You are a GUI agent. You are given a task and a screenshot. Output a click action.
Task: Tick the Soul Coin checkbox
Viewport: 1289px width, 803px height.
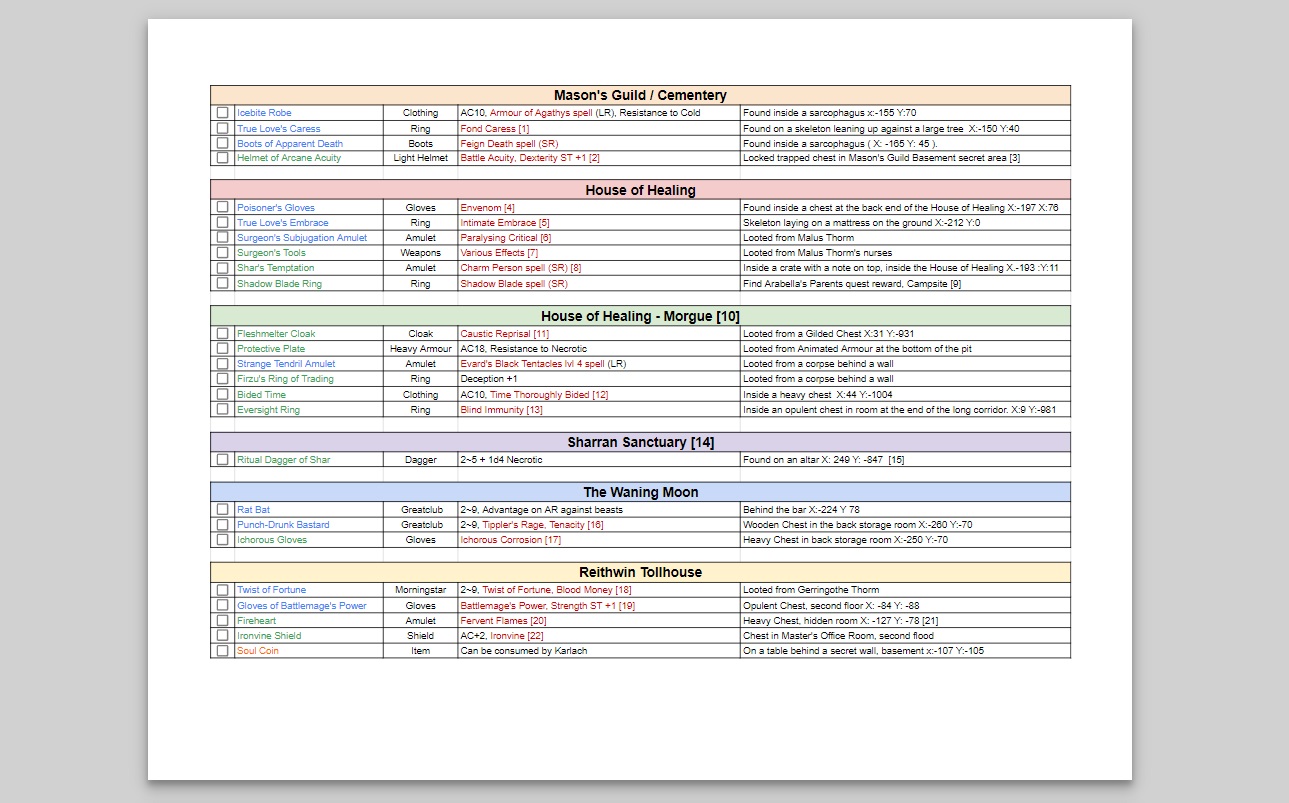pyautogui.click(x=222, y=650)
